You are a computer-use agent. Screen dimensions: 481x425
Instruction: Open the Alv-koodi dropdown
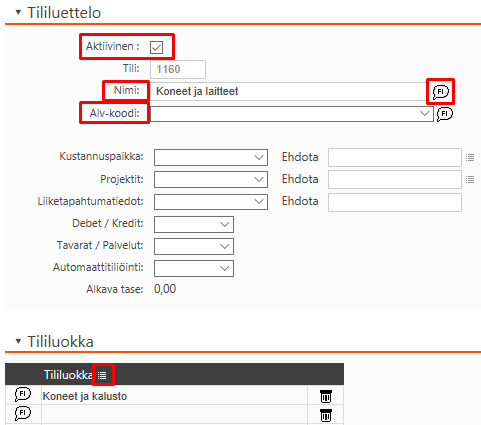tap(292, 114)
